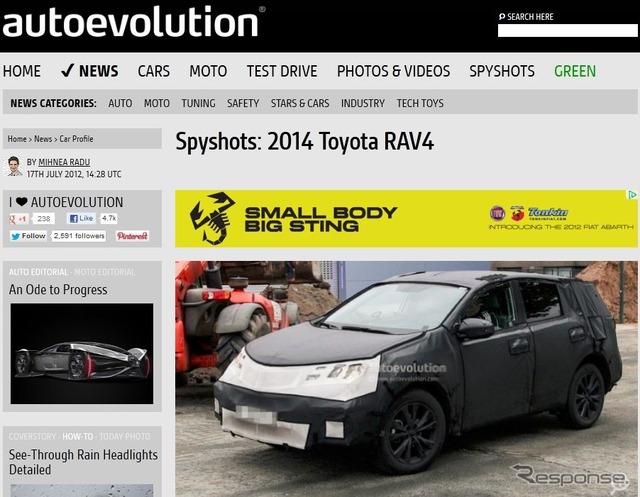640x497 pixels.
Task: Select STARS & CARS news category
Action: [x=300, y=103]
